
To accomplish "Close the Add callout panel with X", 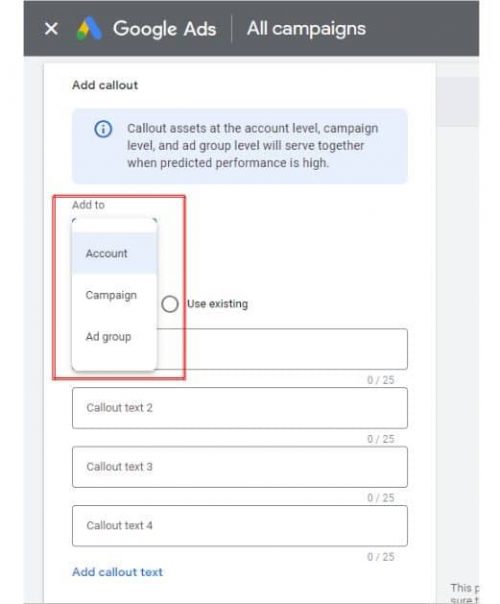I will pos(51,29).
